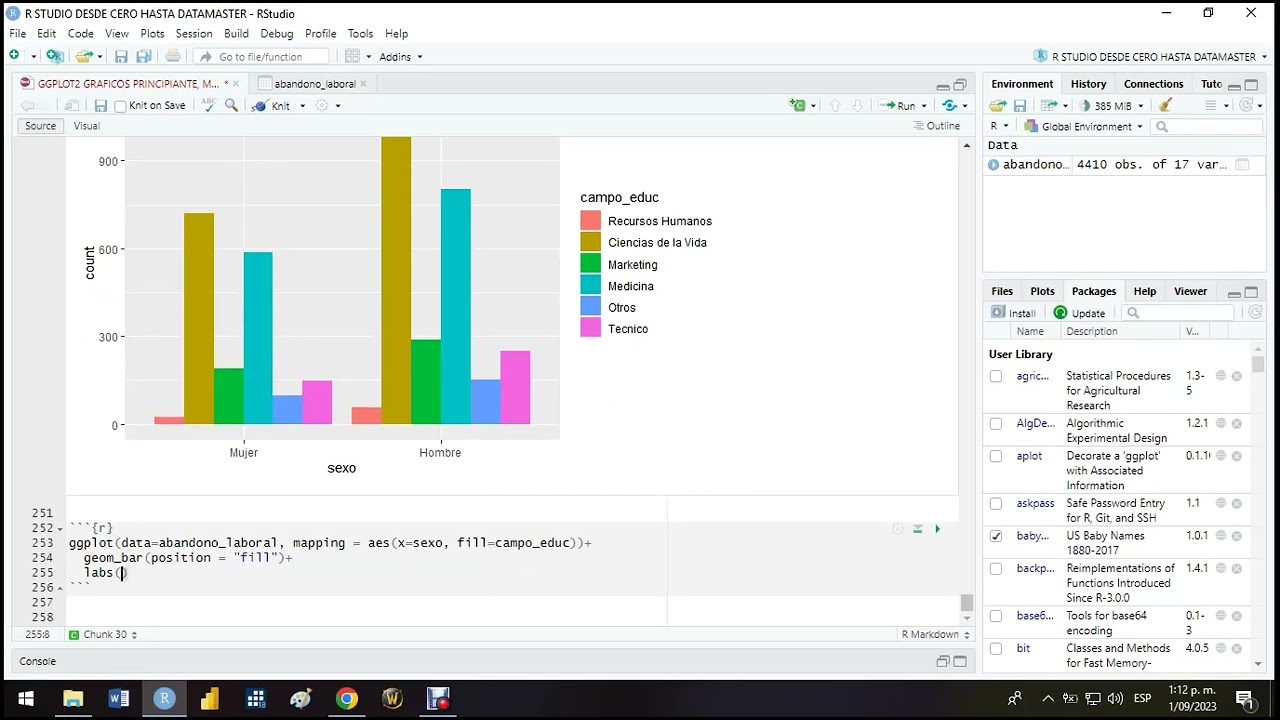Open the Knit options dropdown arrow
The height and width of the screenshot is (720, 1280).
(x=303, y=106)
